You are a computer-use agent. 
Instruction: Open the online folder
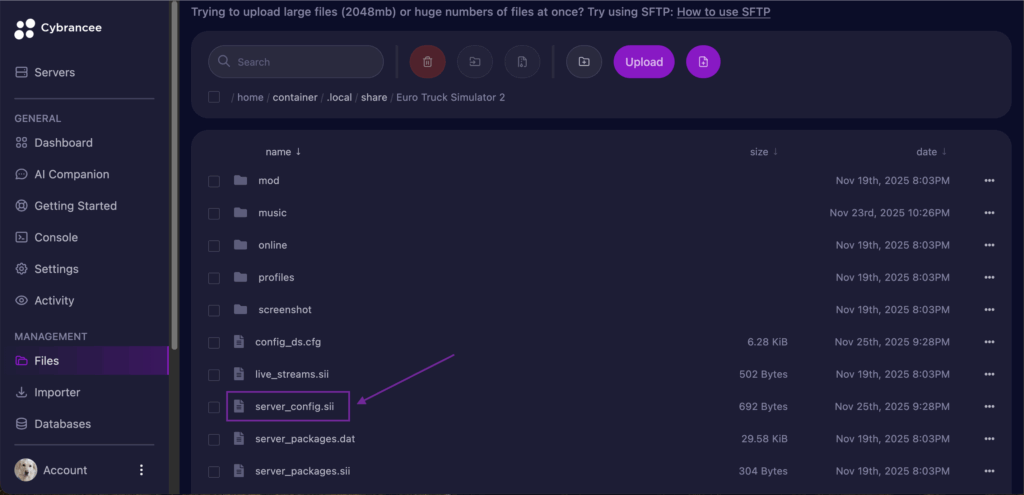272,245
